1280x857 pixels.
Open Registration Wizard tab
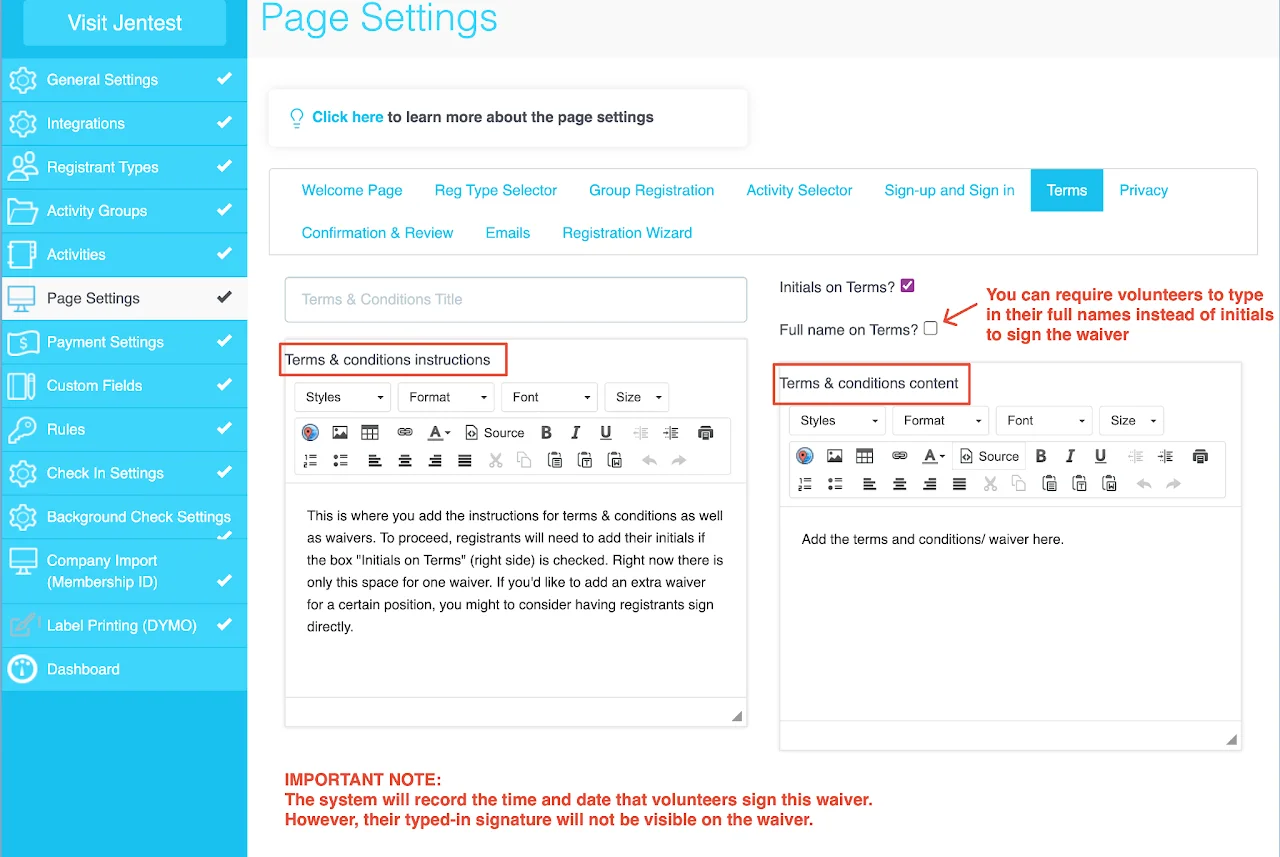point(627,232)
